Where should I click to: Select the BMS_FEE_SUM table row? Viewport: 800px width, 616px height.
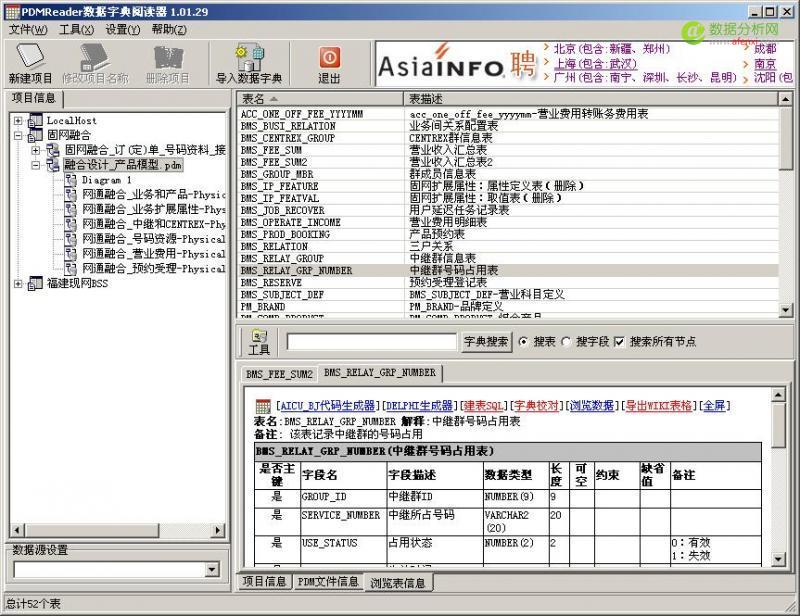509,150
